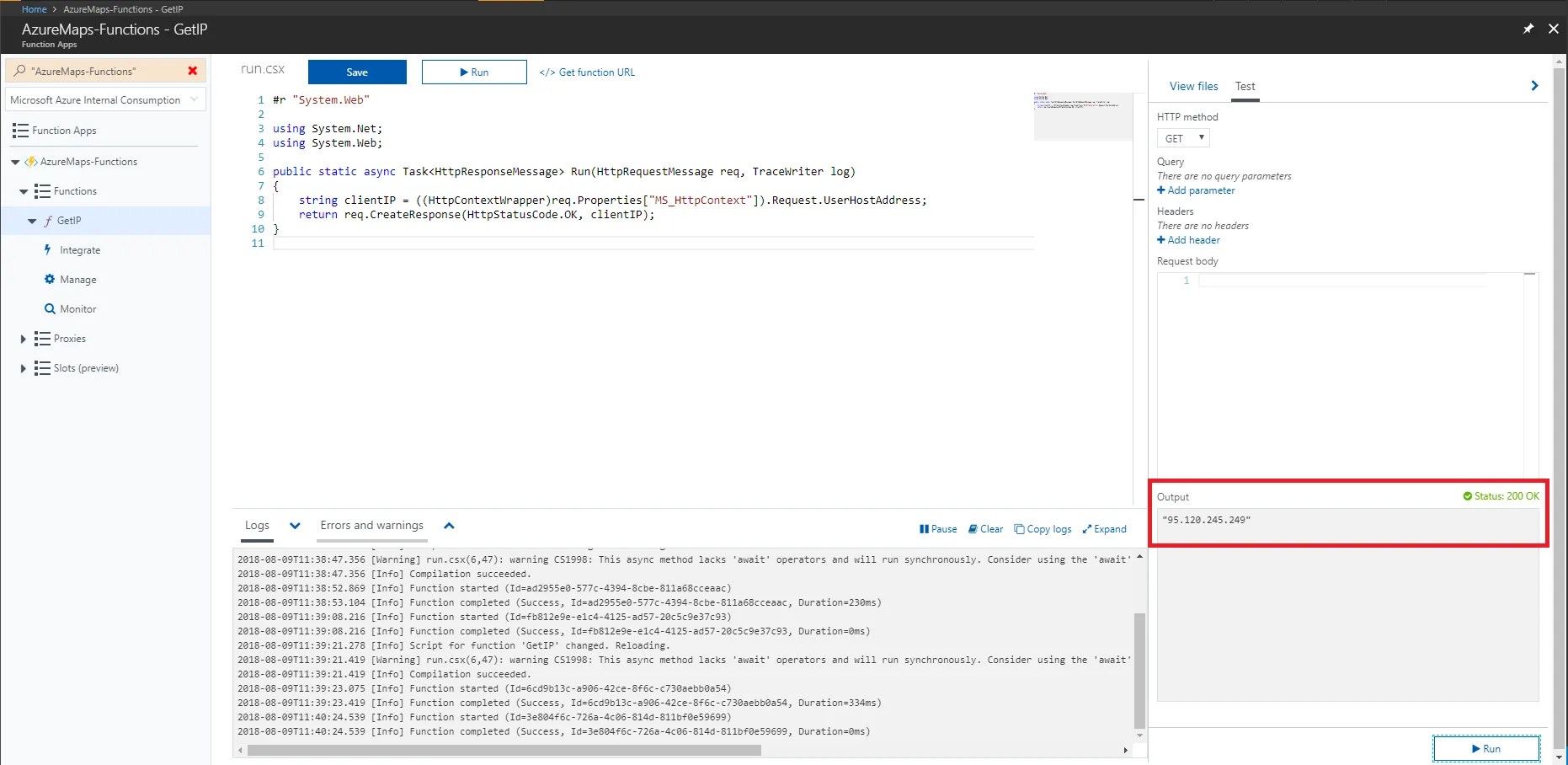Select the Function Apps item in sidebar
This screenshot has width=1568, height=765.
pyautogui.click(x=64, y=131)
